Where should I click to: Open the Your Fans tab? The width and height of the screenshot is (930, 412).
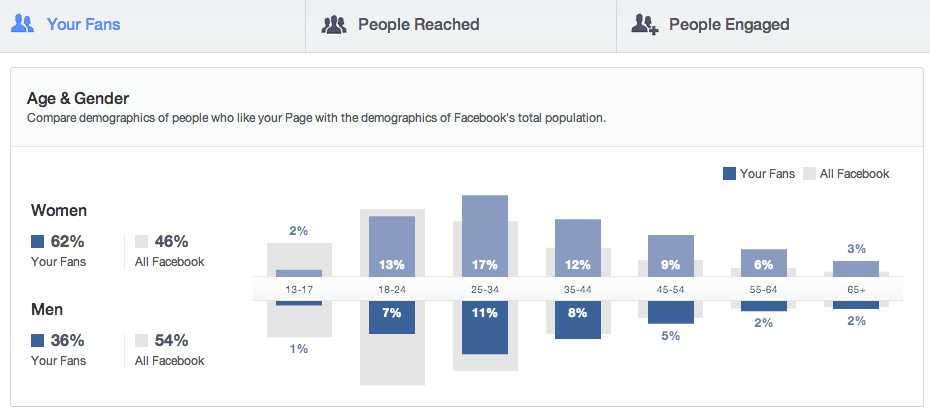[152, 26]
